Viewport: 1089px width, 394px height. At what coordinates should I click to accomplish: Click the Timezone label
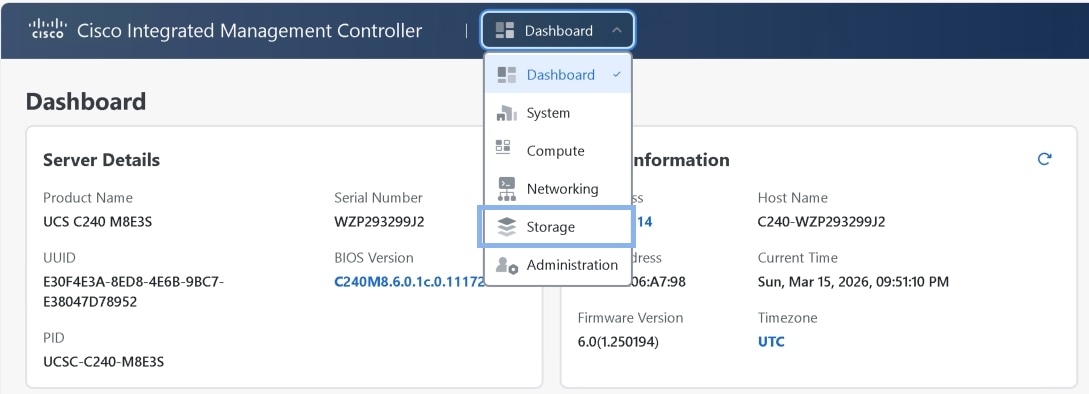coord(788,318)
